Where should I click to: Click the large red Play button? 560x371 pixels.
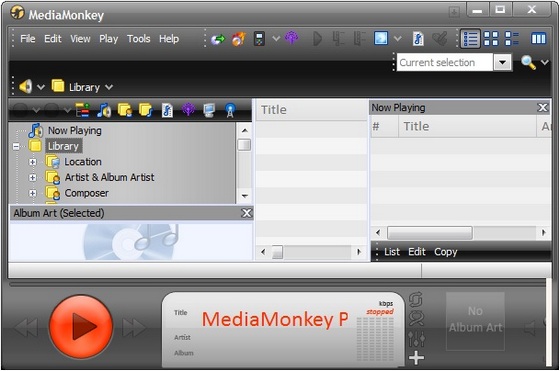[81, 326]
